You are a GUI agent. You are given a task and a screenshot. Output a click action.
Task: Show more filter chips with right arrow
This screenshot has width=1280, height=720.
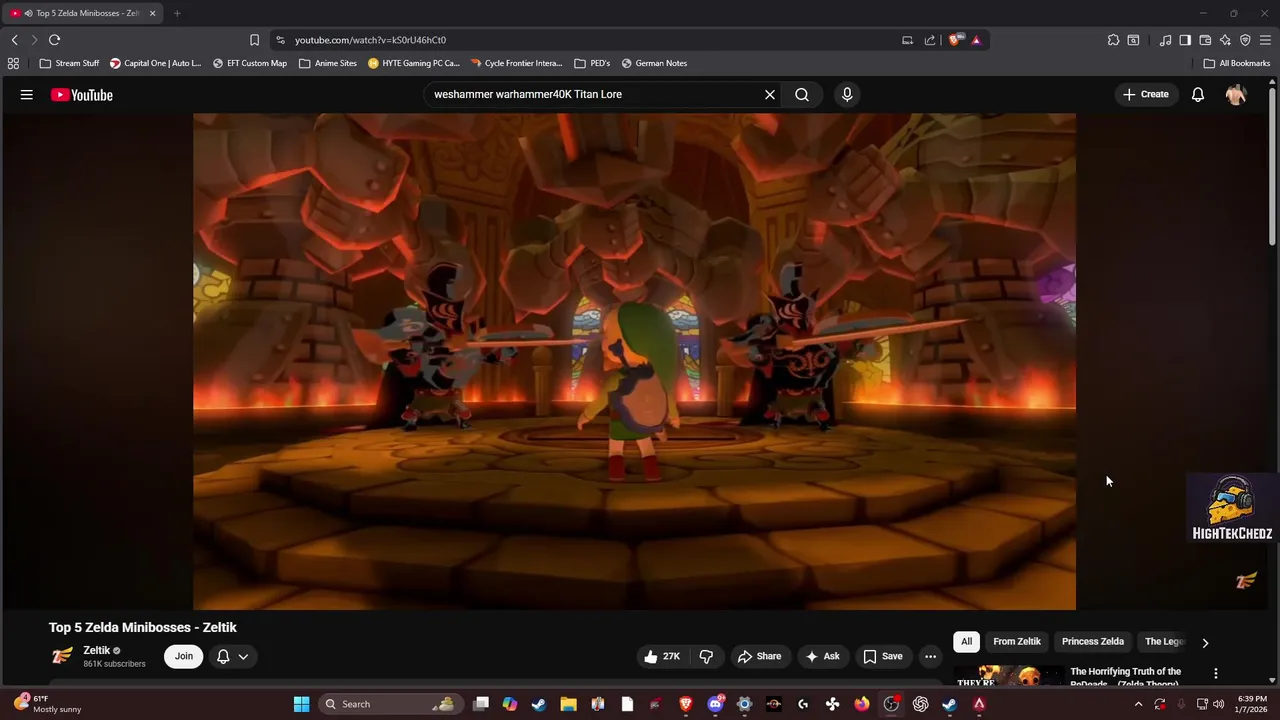[x=1205, y=643]
